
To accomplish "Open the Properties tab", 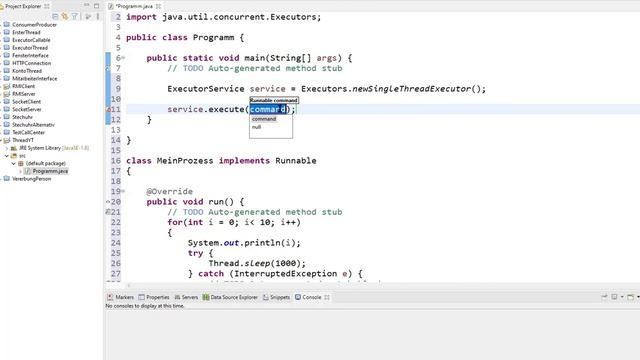I will (154, 297).
